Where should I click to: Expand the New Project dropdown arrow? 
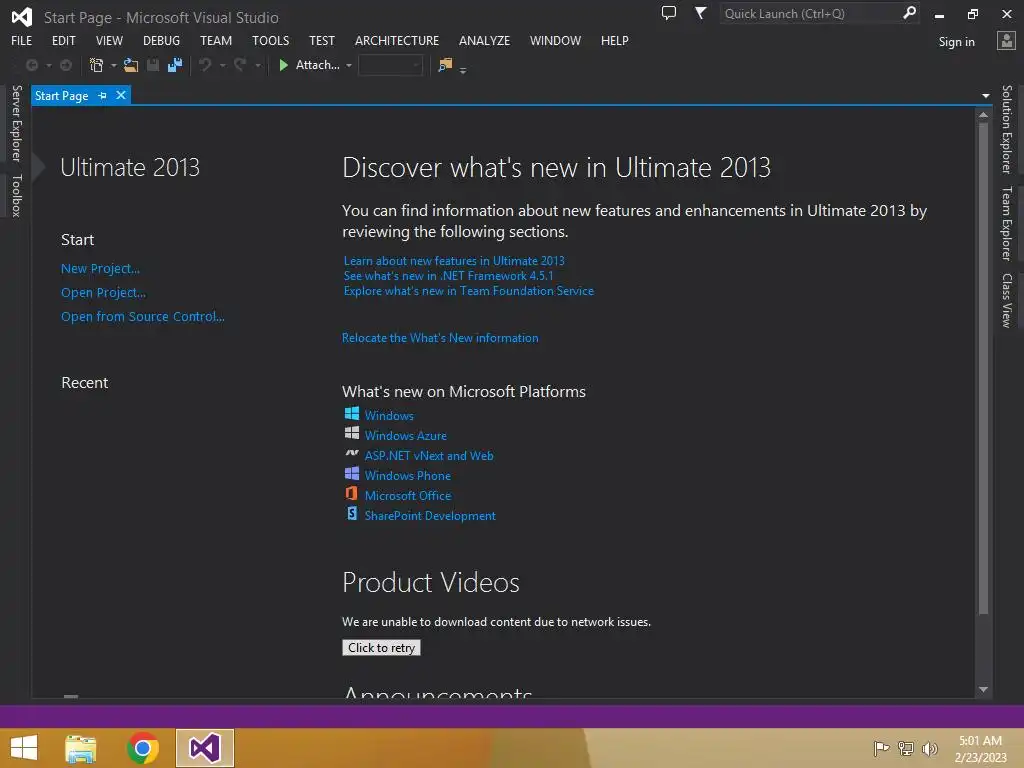pos(114,66)
